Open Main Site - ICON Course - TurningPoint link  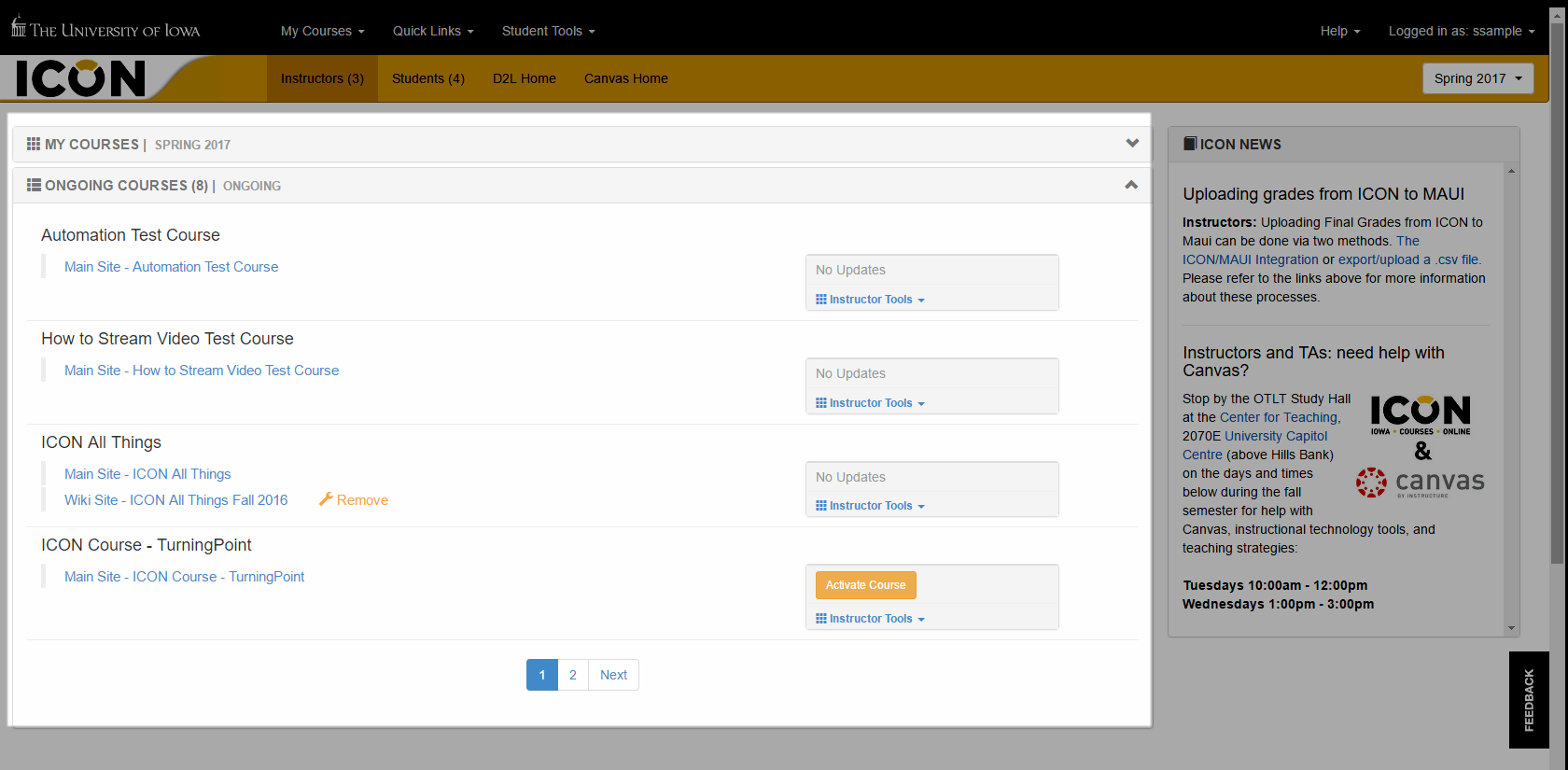coord(185,577)
